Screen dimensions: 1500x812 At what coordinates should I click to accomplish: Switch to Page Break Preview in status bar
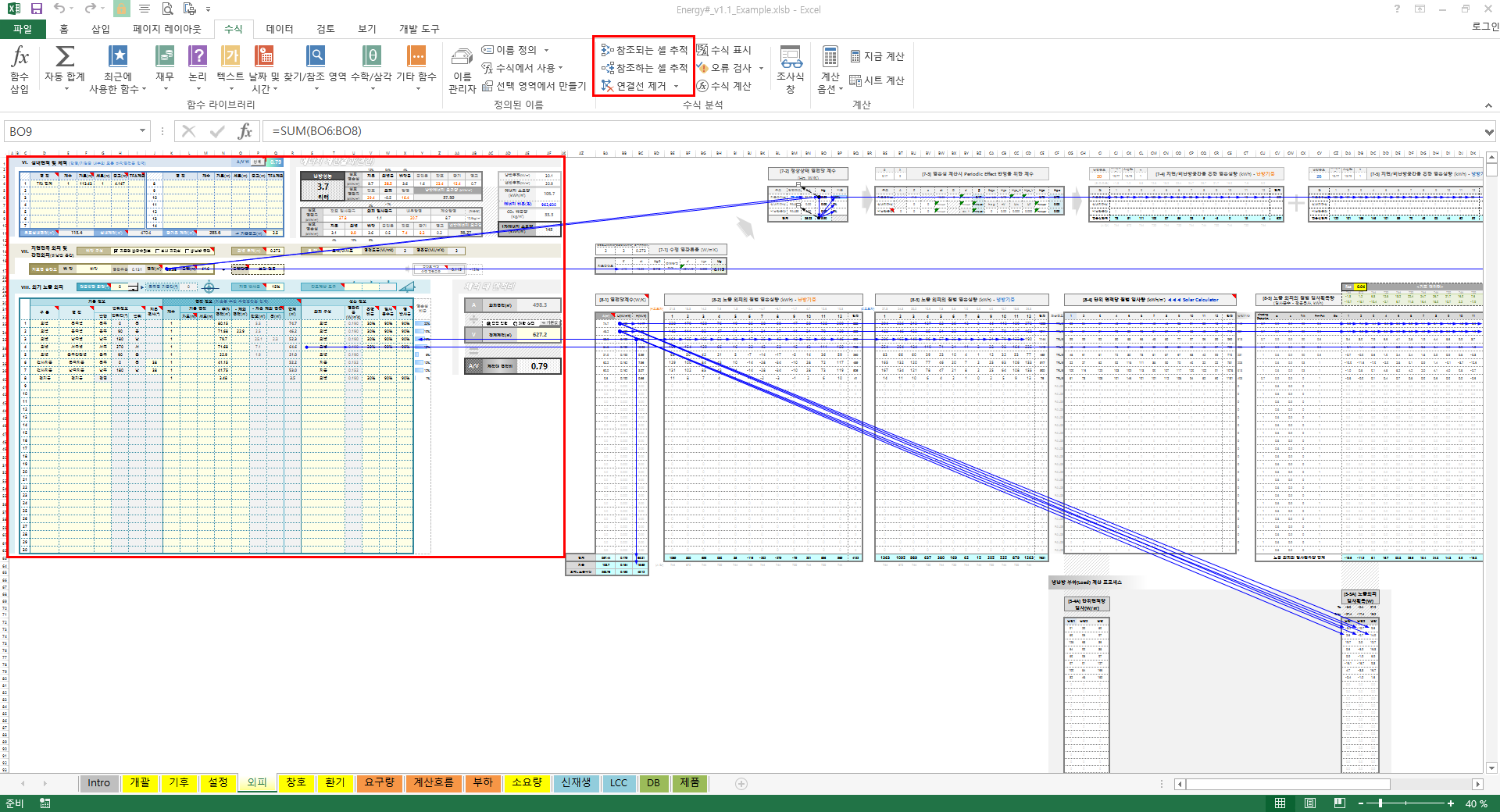[1340, 803]
